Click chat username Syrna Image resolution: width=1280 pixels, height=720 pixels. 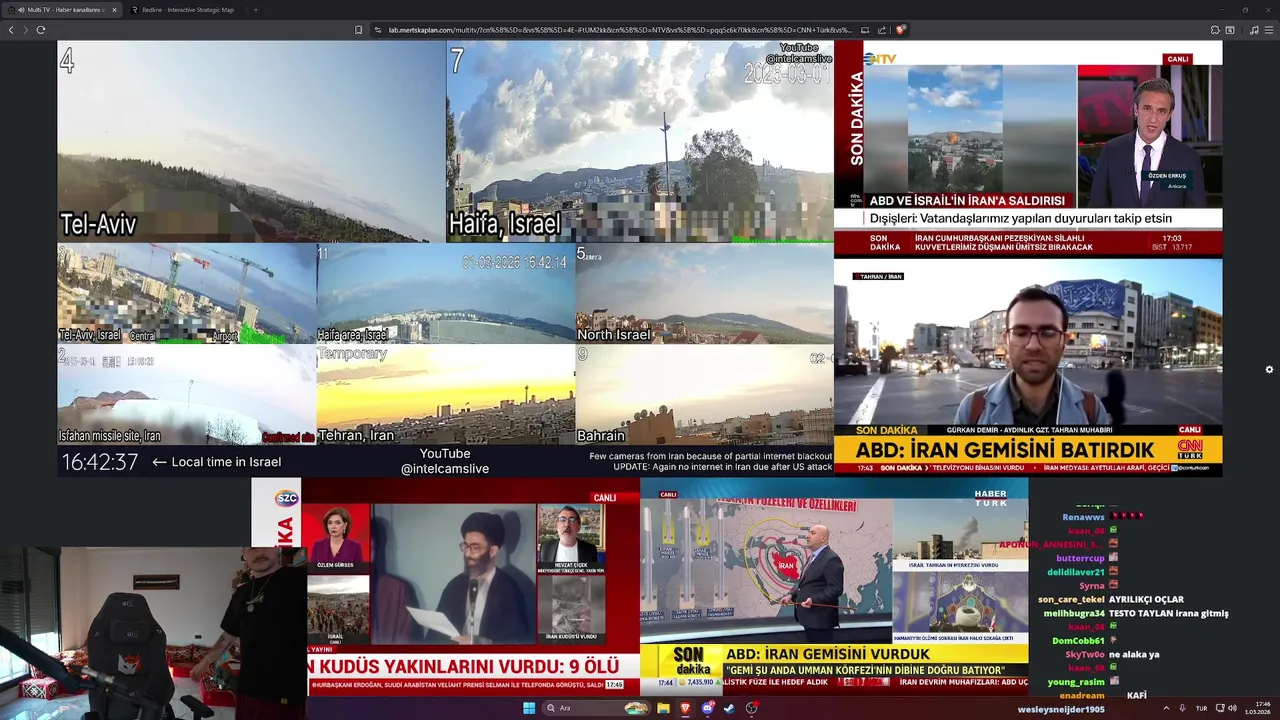click(x=1091, y=586)
